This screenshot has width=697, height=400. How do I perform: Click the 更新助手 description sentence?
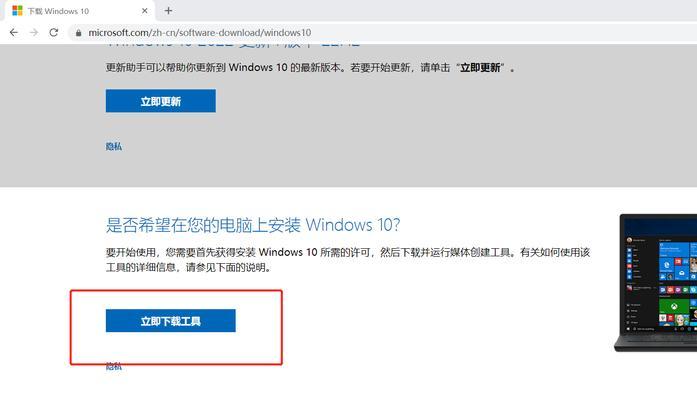tap(310, 68)
